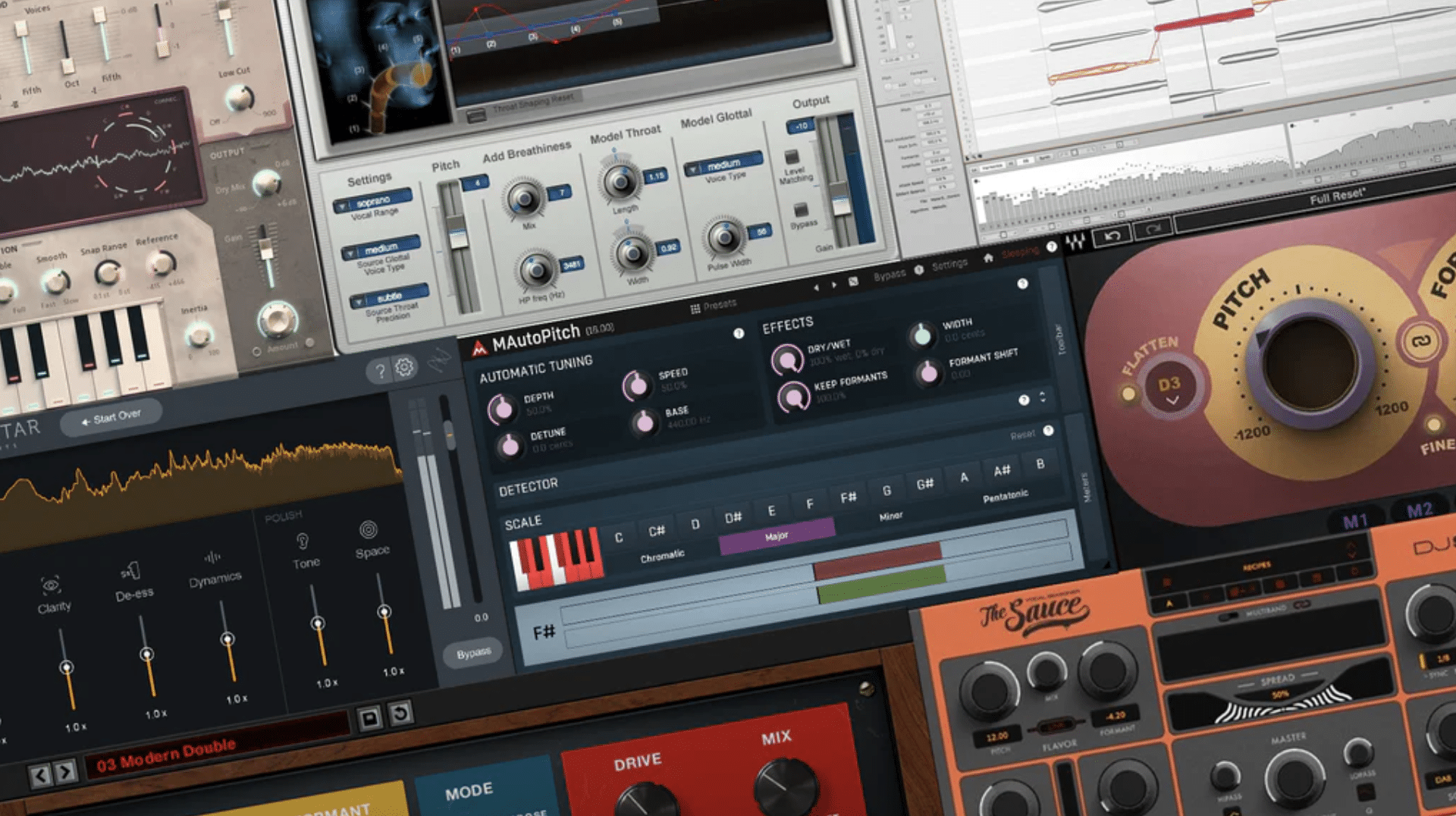Open the help icon beside Reset in MAutoPitch
Image resolution: width=1456 pixels, height=816 pixels.
click(x=1048, y=431)
